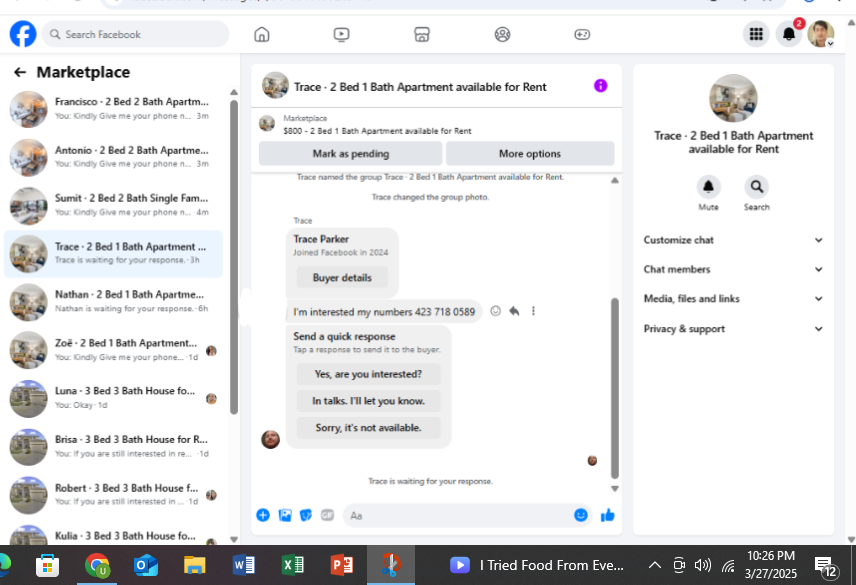Open more actions plus icon in composer
The image size is (856, 585).
pos(263,515)
